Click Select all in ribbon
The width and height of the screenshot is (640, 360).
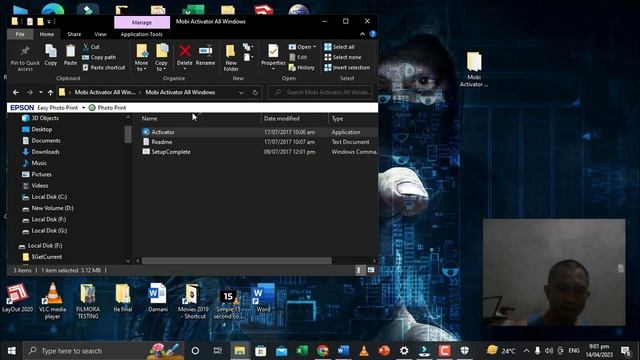pyautogui.click(x=339, y=47)
